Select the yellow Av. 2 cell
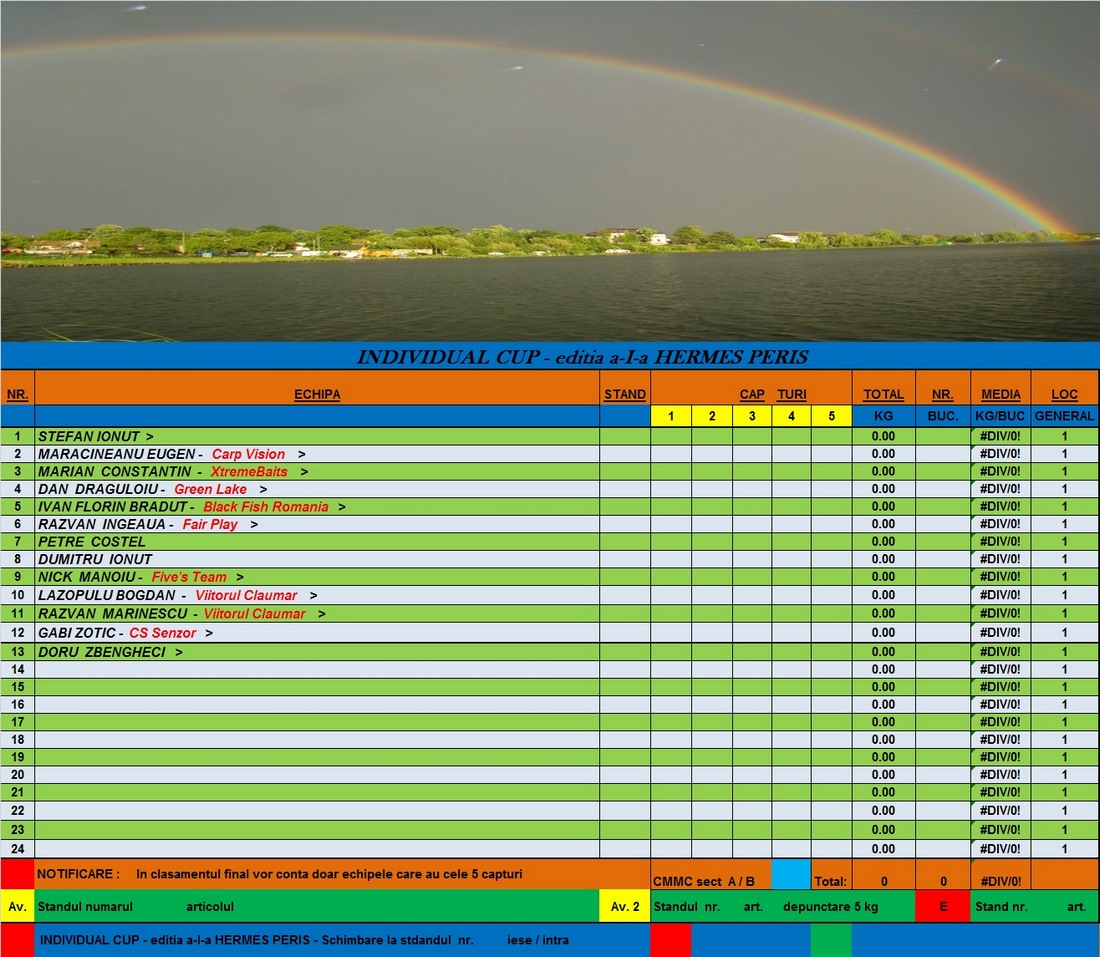Image resolution: width=1100 pixels, height=957 pixels. (x=625, y=907)
